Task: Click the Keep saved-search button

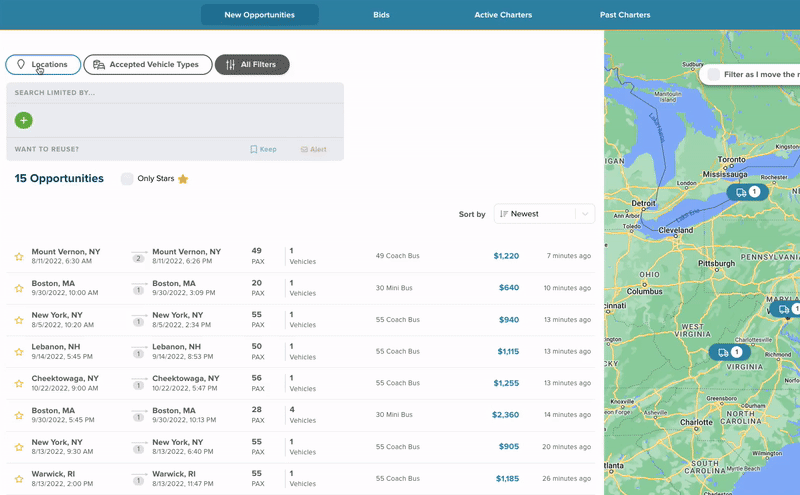Action: pyautogui.click(x=263, y=150)
